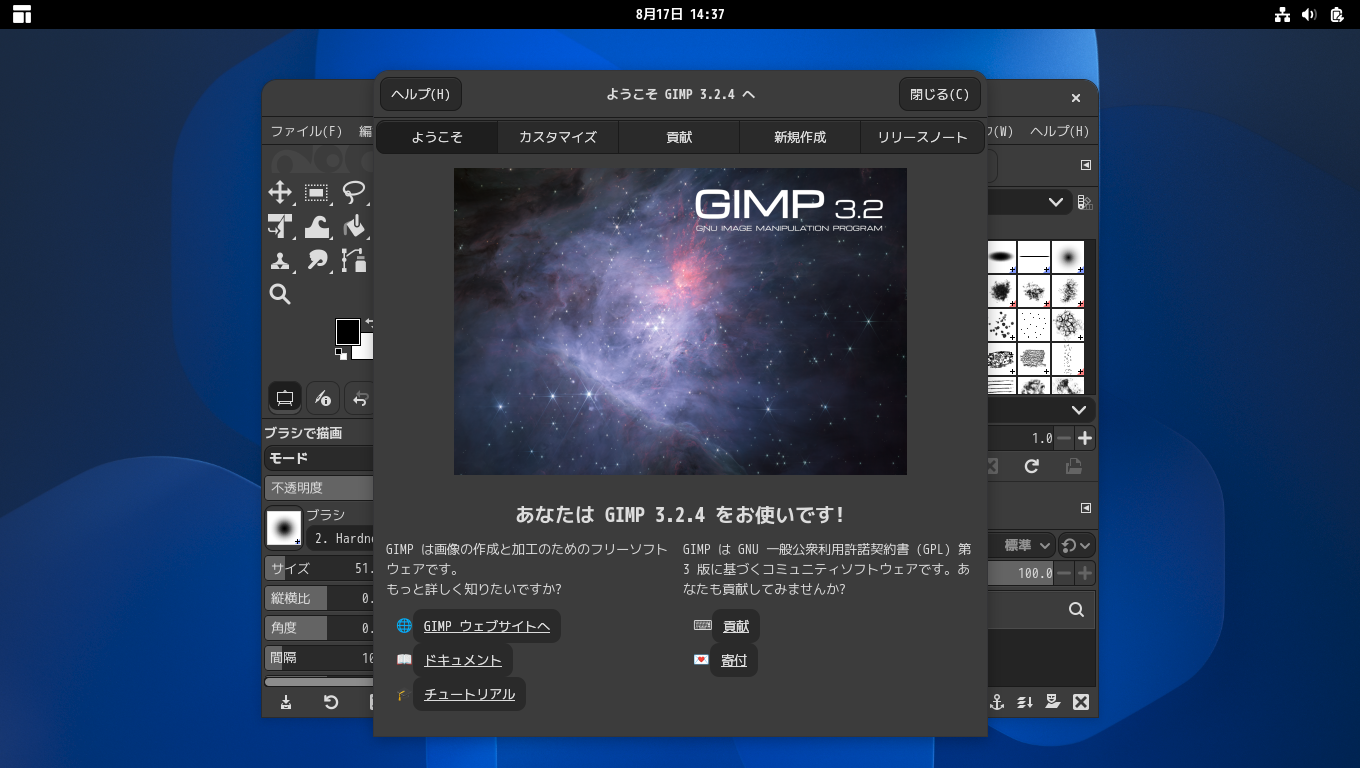Viewport: 1360px width, 768px height.
Task: Click the ヘルプ(H) button in the welcome dialog
Action: coord(421,94)
